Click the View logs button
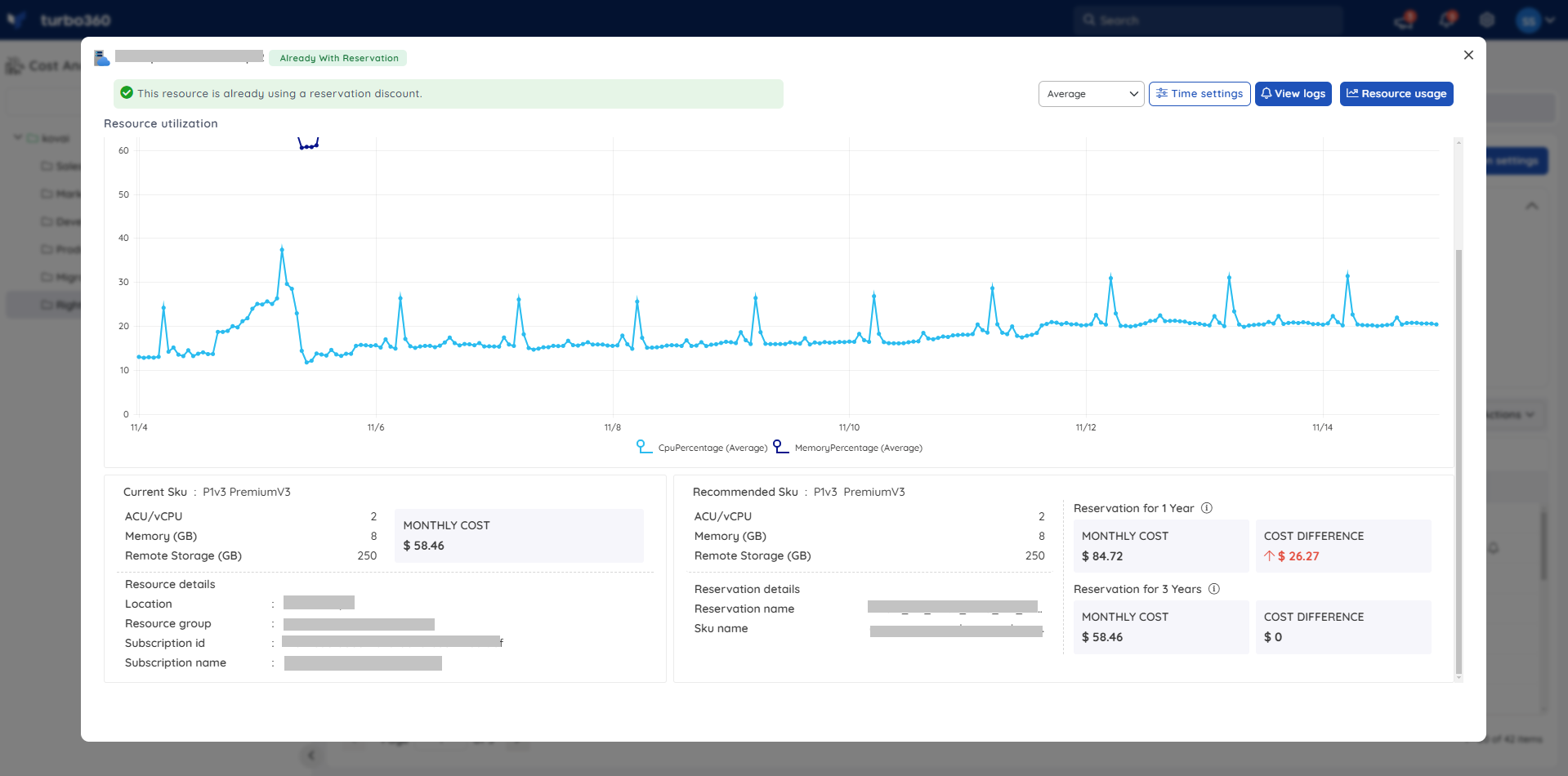Image resolution: width=1568 pixels, height=776 pixels. tap(1293, 94)
